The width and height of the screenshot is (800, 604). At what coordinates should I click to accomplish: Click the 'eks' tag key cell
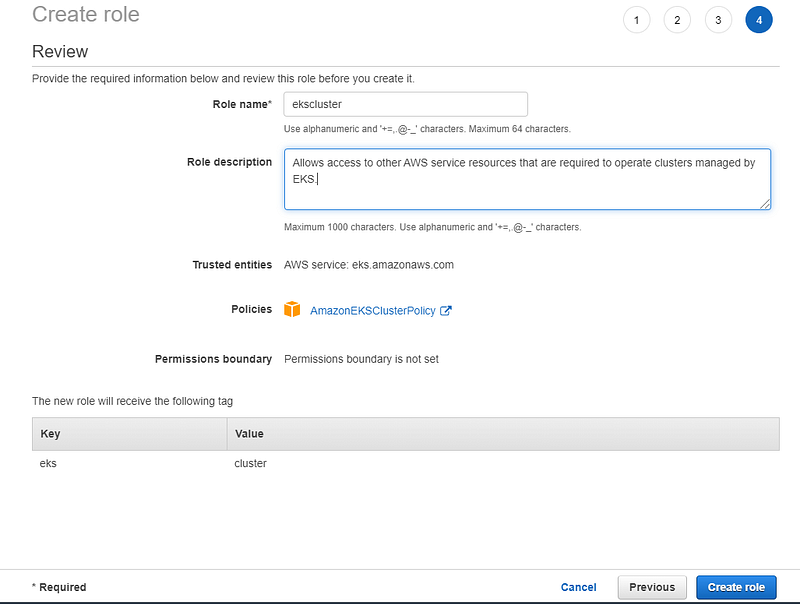tap(48, 463)
